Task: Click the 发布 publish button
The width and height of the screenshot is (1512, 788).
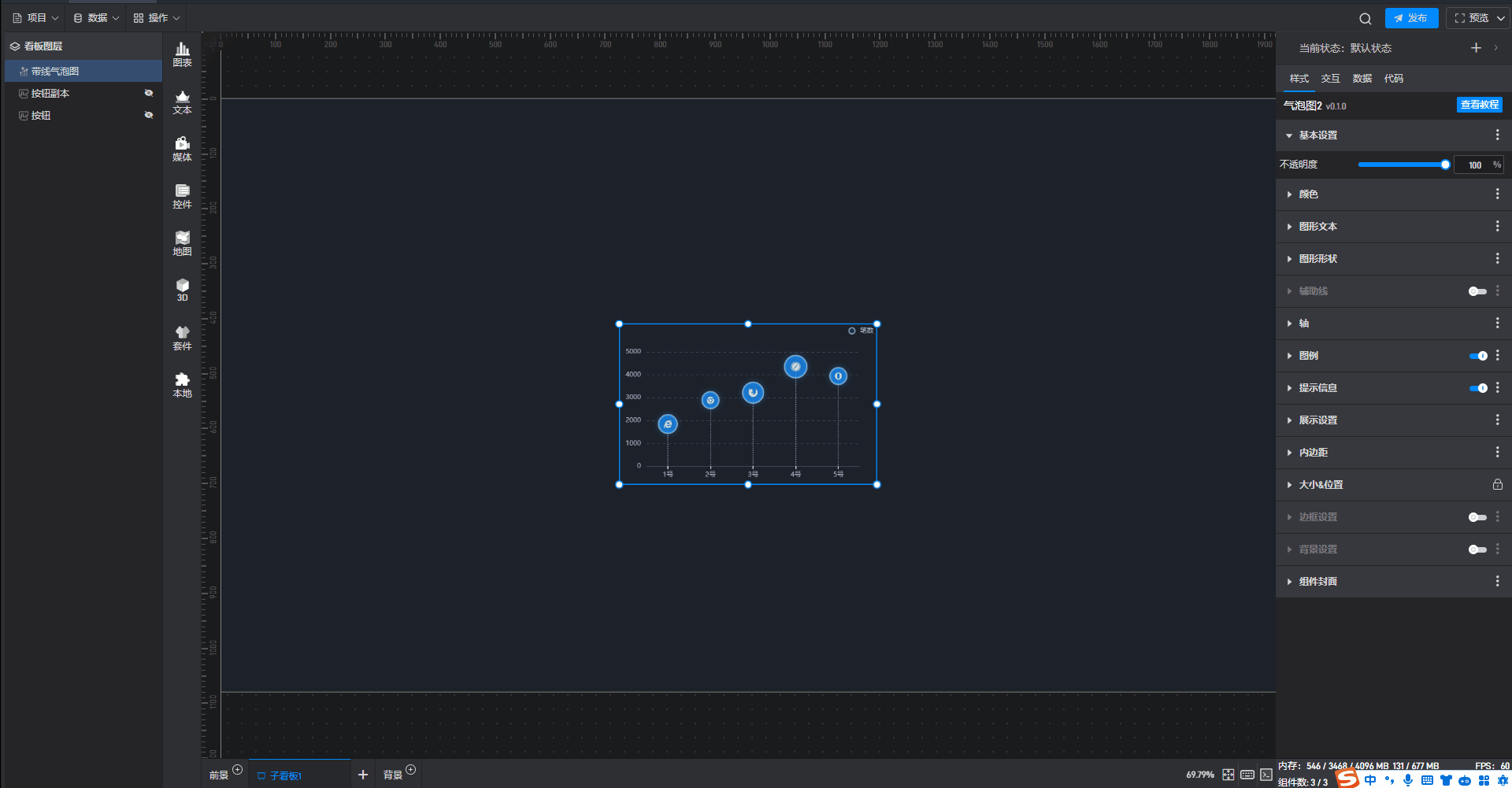Action: pyautogui.click(x=1411, y=18)
